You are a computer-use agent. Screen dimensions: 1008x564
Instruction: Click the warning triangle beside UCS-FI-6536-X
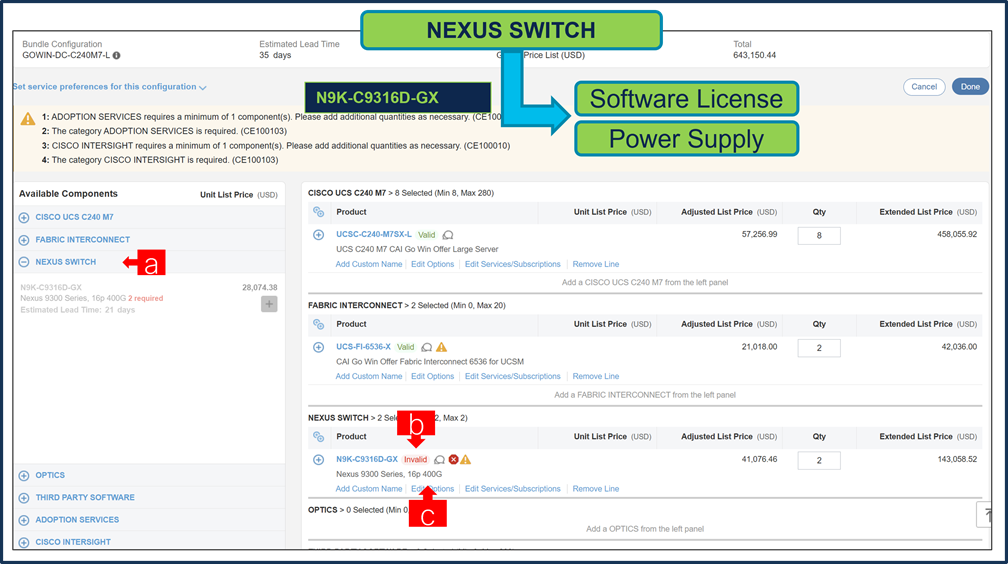442,347
